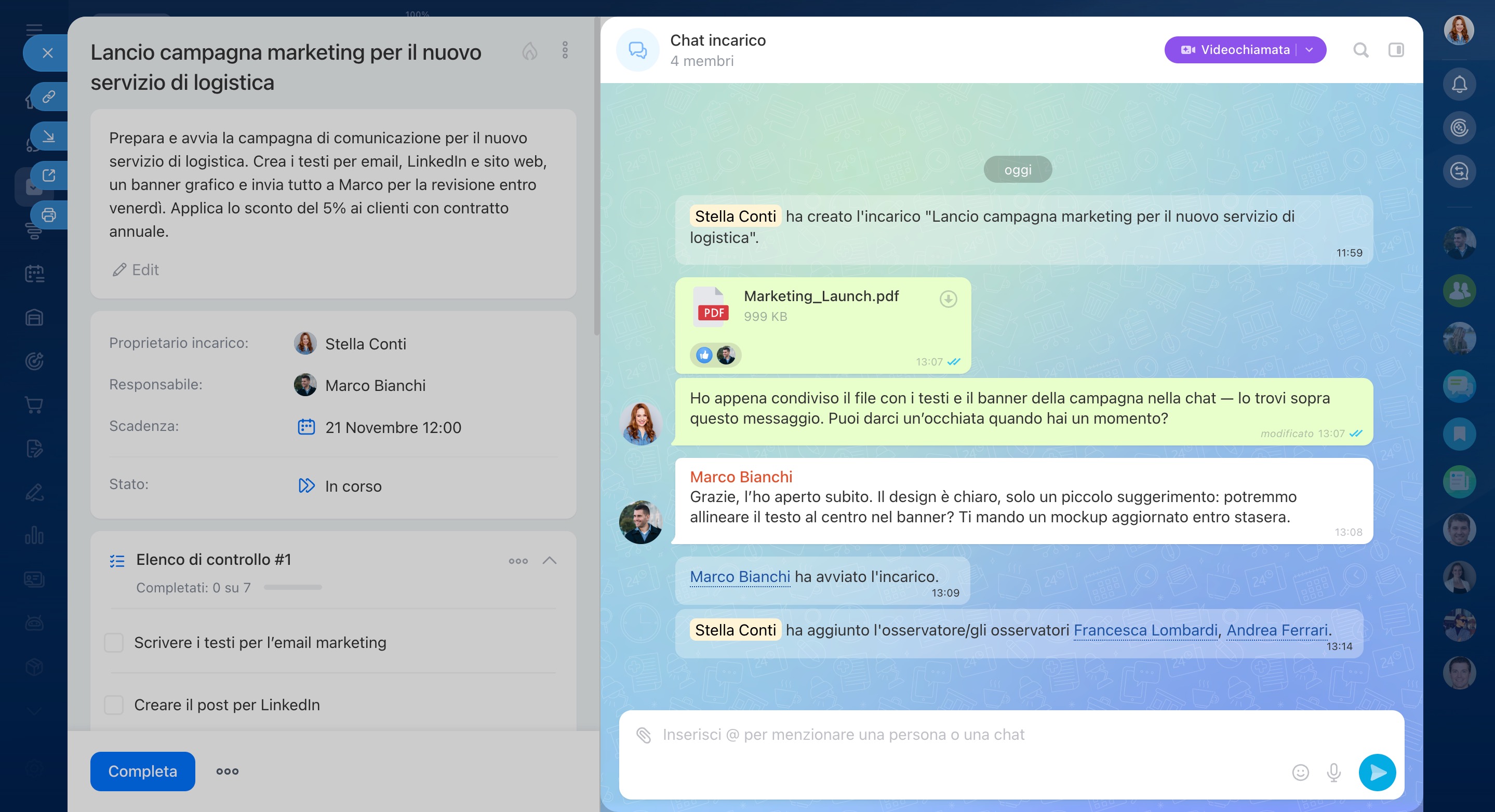Open Videochiamata dropdown arrow
This screenshot has height=812, width=1495.
click(1309, 50)
